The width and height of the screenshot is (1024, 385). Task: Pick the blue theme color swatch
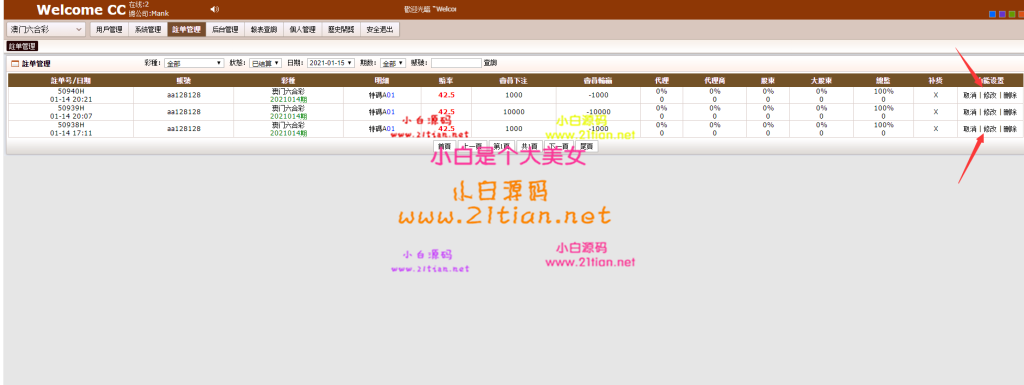pos(993,14)
